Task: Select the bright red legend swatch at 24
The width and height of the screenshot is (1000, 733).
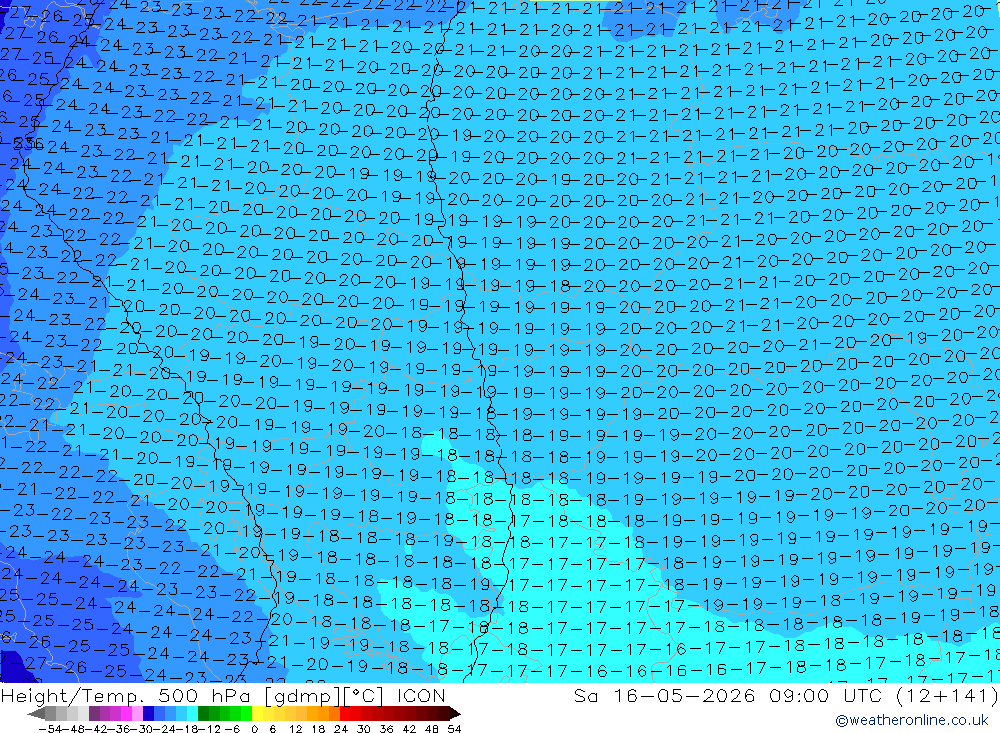Action: [345, 713]
